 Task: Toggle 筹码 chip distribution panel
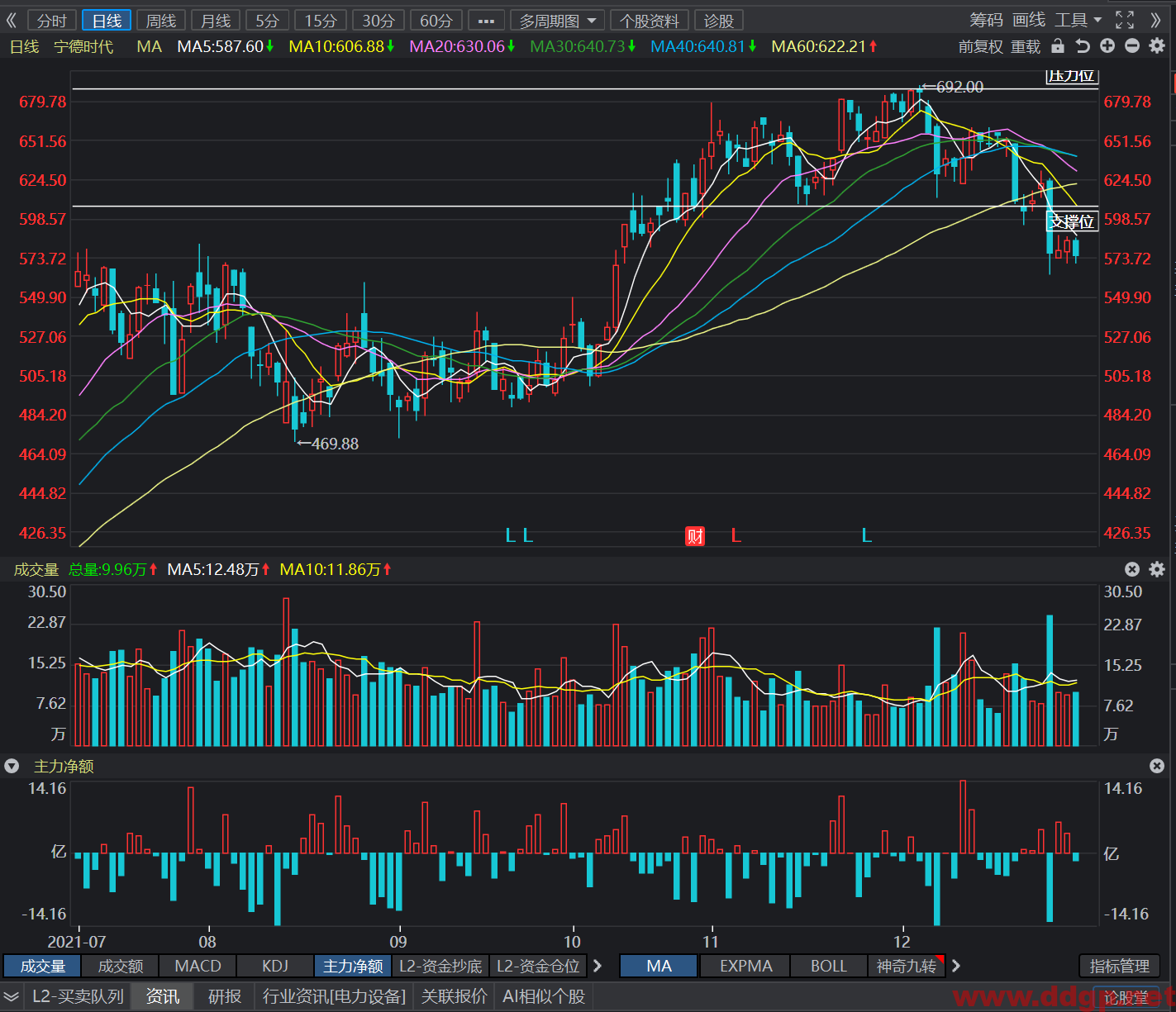tap(986, 20)
